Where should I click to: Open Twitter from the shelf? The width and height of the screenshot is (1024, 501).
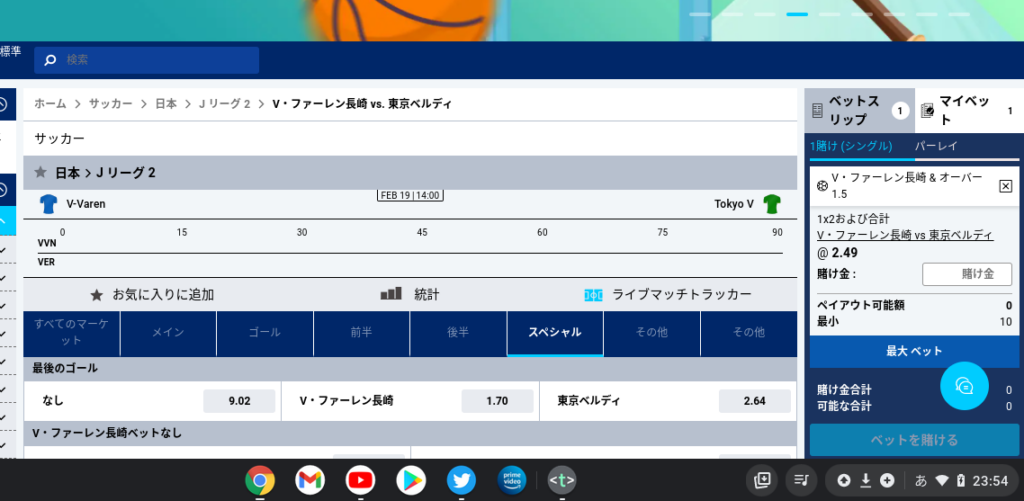coord(461,481)
